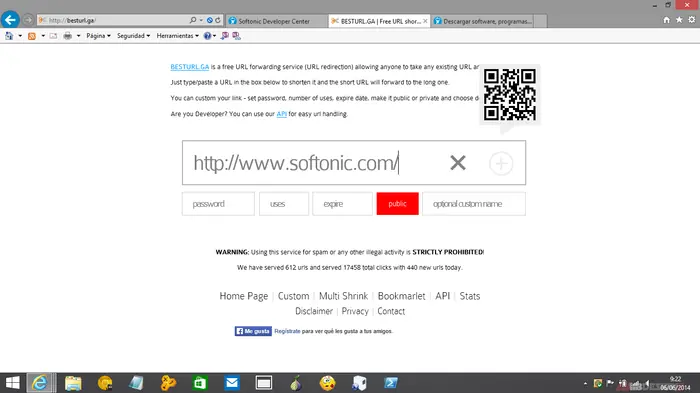Click the RSS feeds icon
The width and height of the screenshot is (700, 393).
pos(32,36)
